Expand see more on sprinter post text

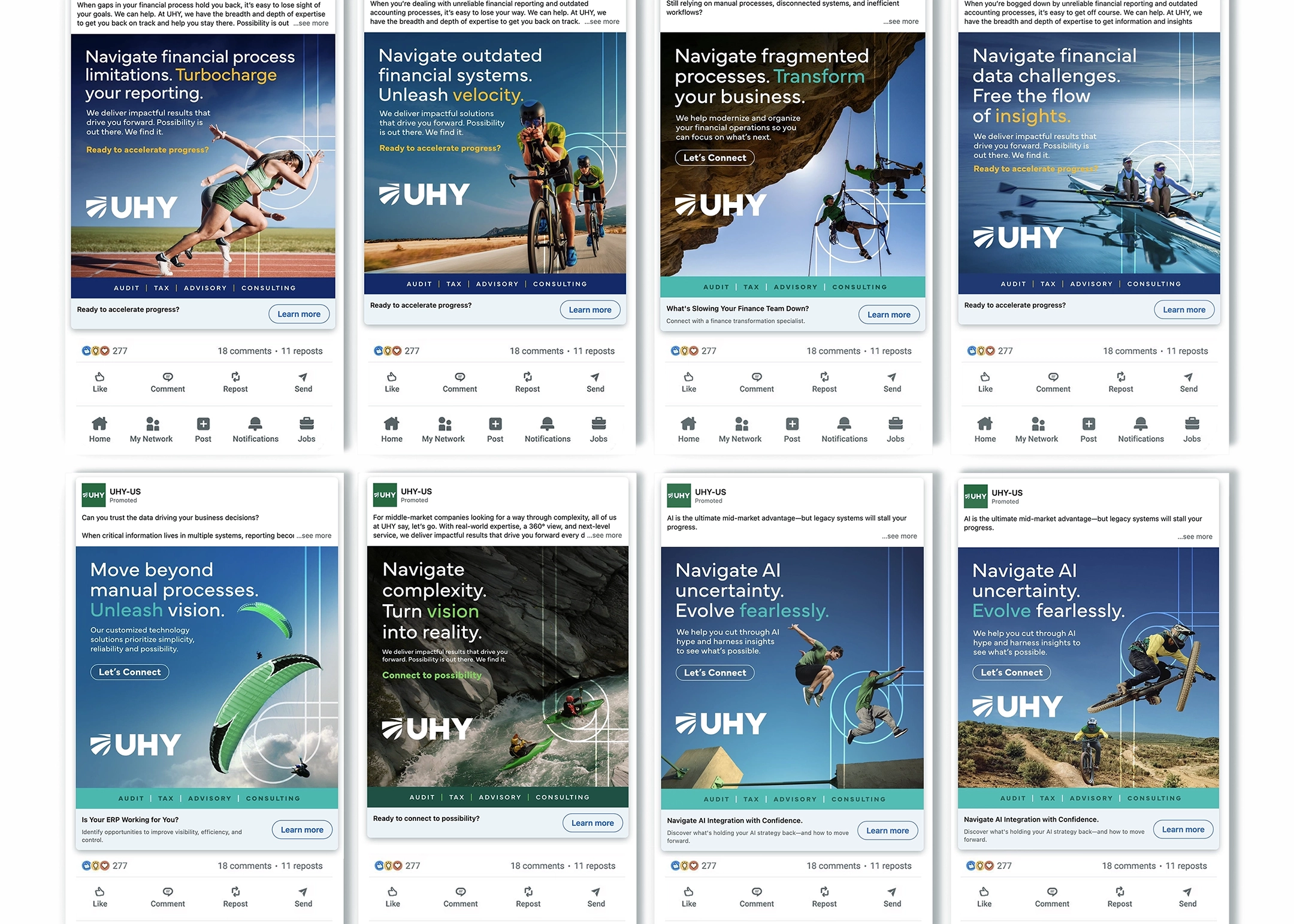click(x=311, y=23)
